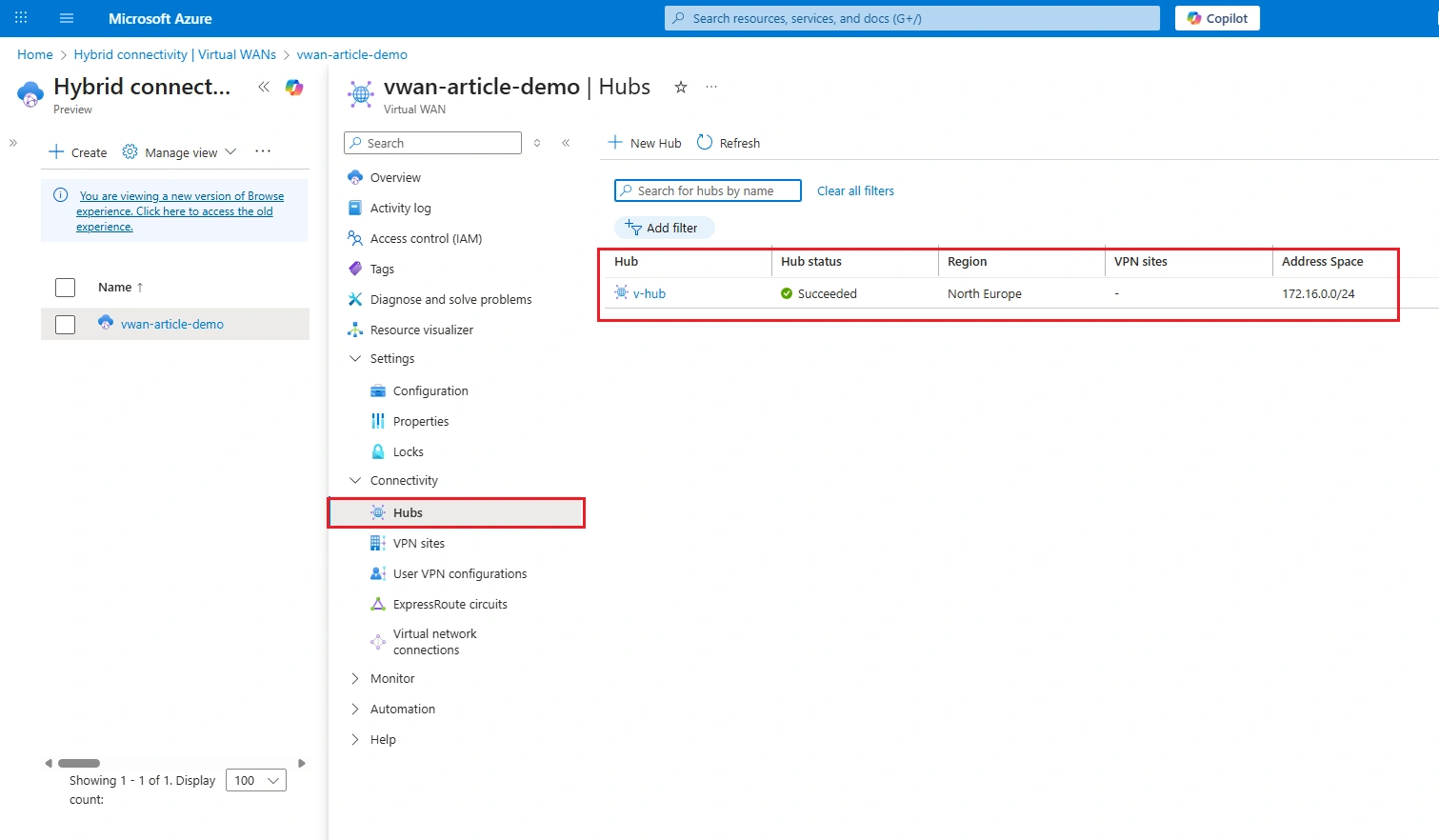
Task: Click the Search for hubs by name field
Action: (x=708, y=190)
